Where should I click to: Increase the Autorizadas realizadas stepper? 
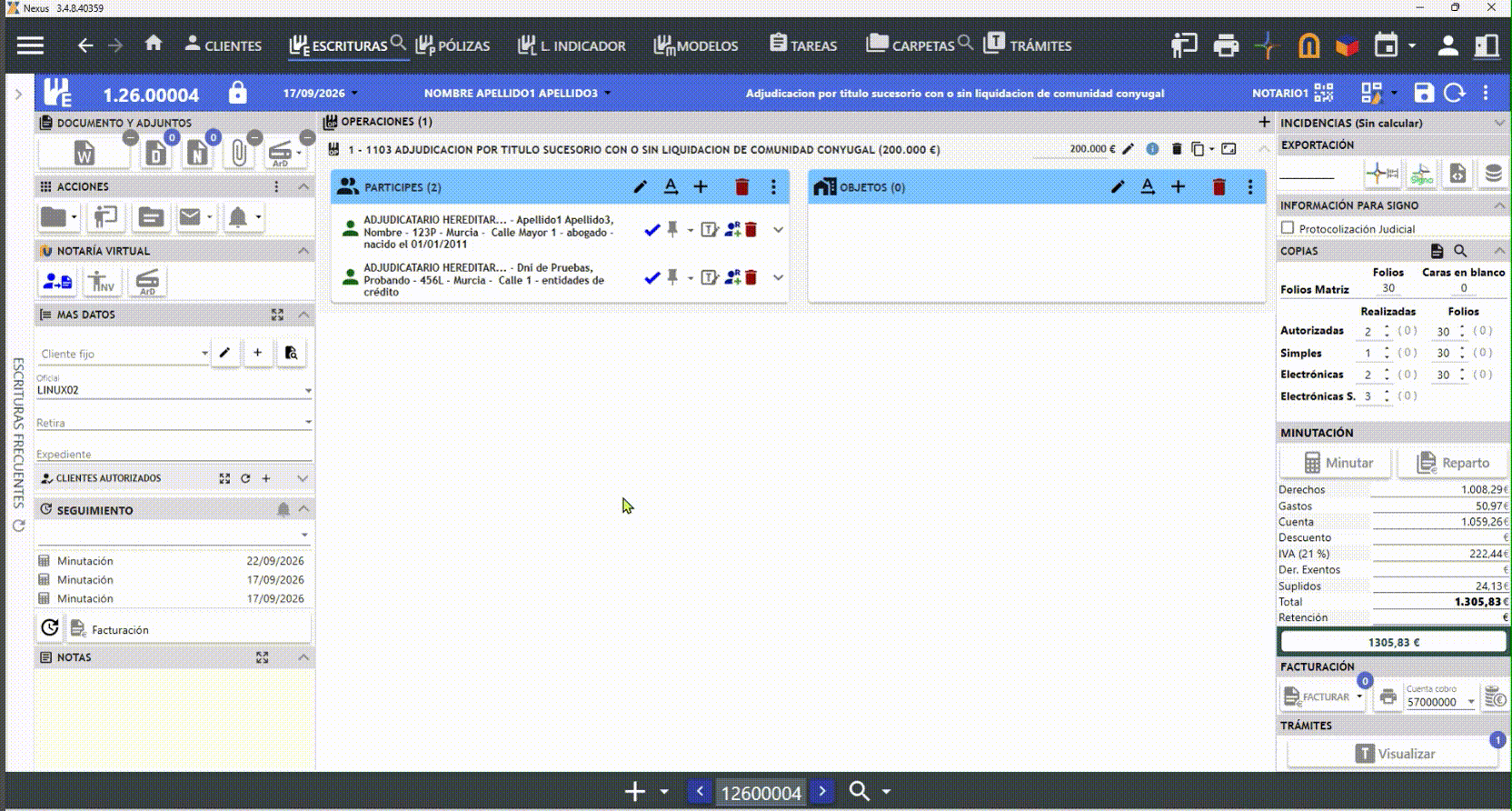pyautogui.click(x=1387, y=327)
